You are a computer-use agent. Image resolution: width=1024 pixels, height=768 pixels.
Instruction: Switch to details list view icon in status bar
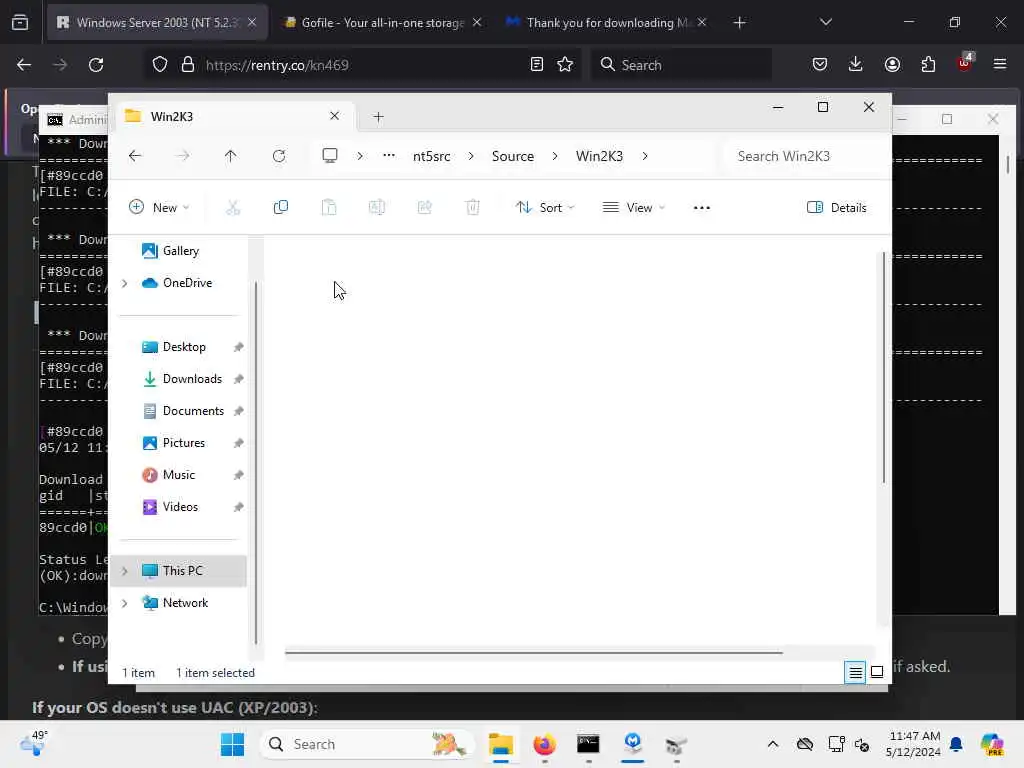coord(856,672)
